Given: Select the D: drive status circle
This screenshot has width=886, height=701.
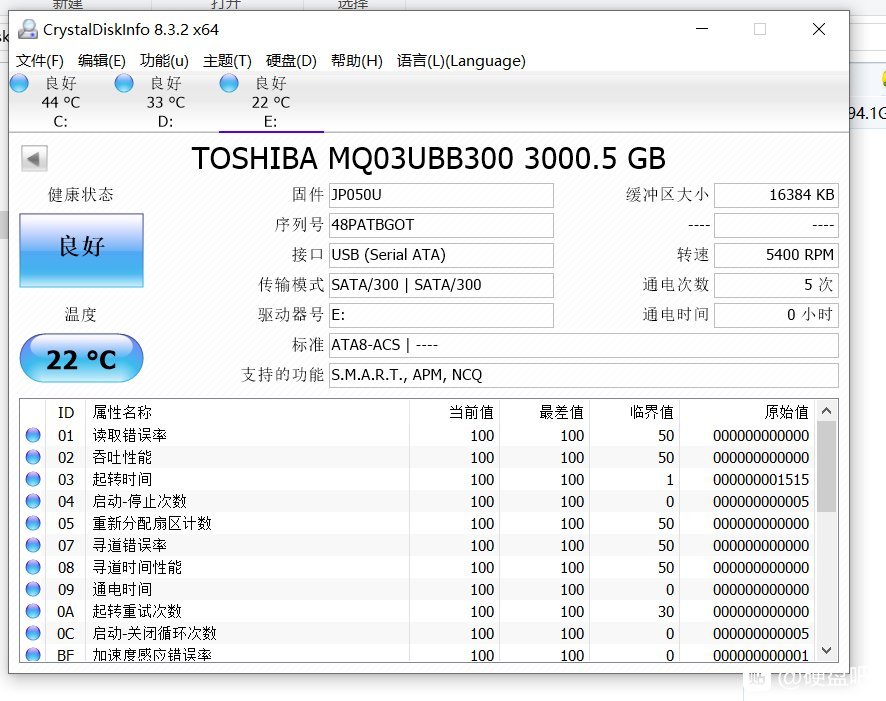Looking at the screenshot, I should [x=124, y=84].
